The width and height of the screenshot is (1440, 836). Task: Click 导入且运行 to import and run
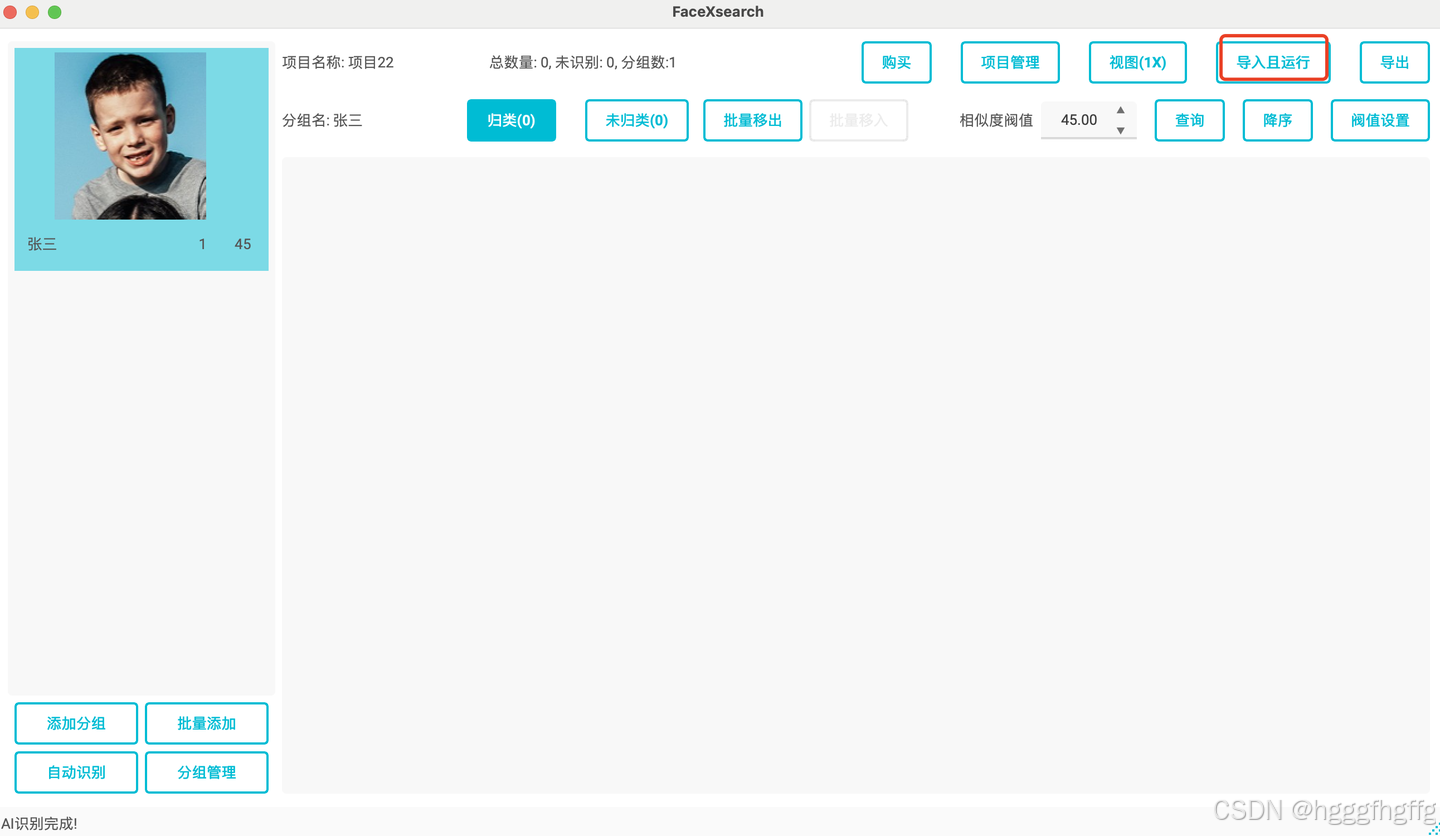pyautogui.click(x=1273, y=62)
